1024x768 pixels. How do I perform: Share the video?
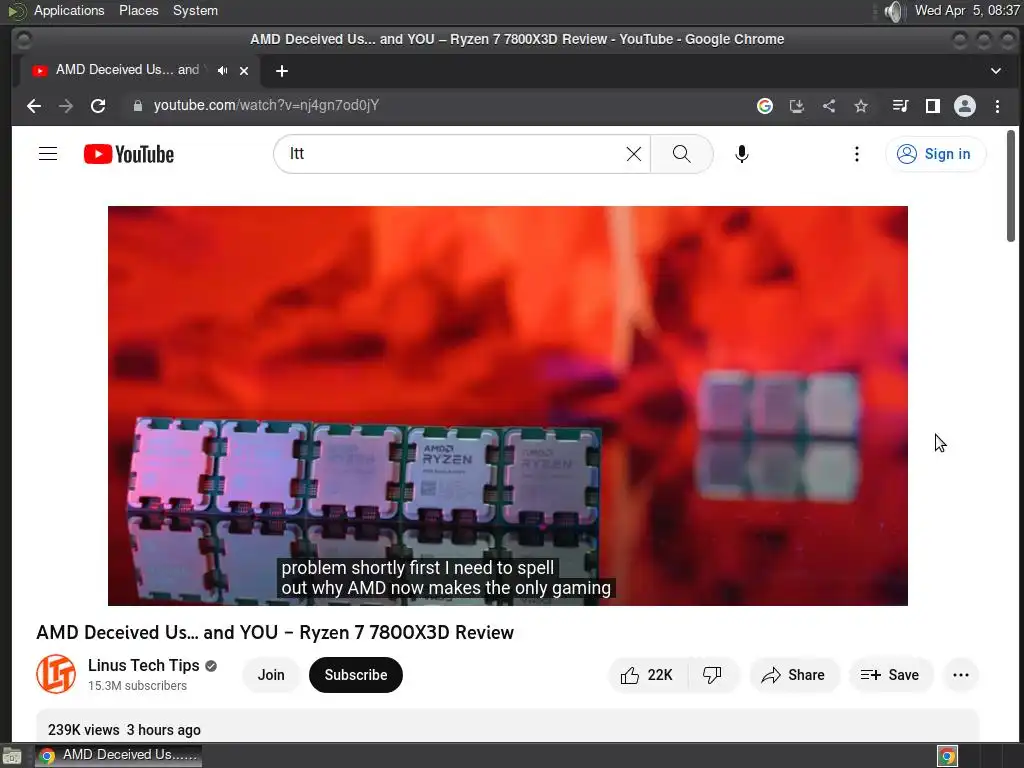793,675
